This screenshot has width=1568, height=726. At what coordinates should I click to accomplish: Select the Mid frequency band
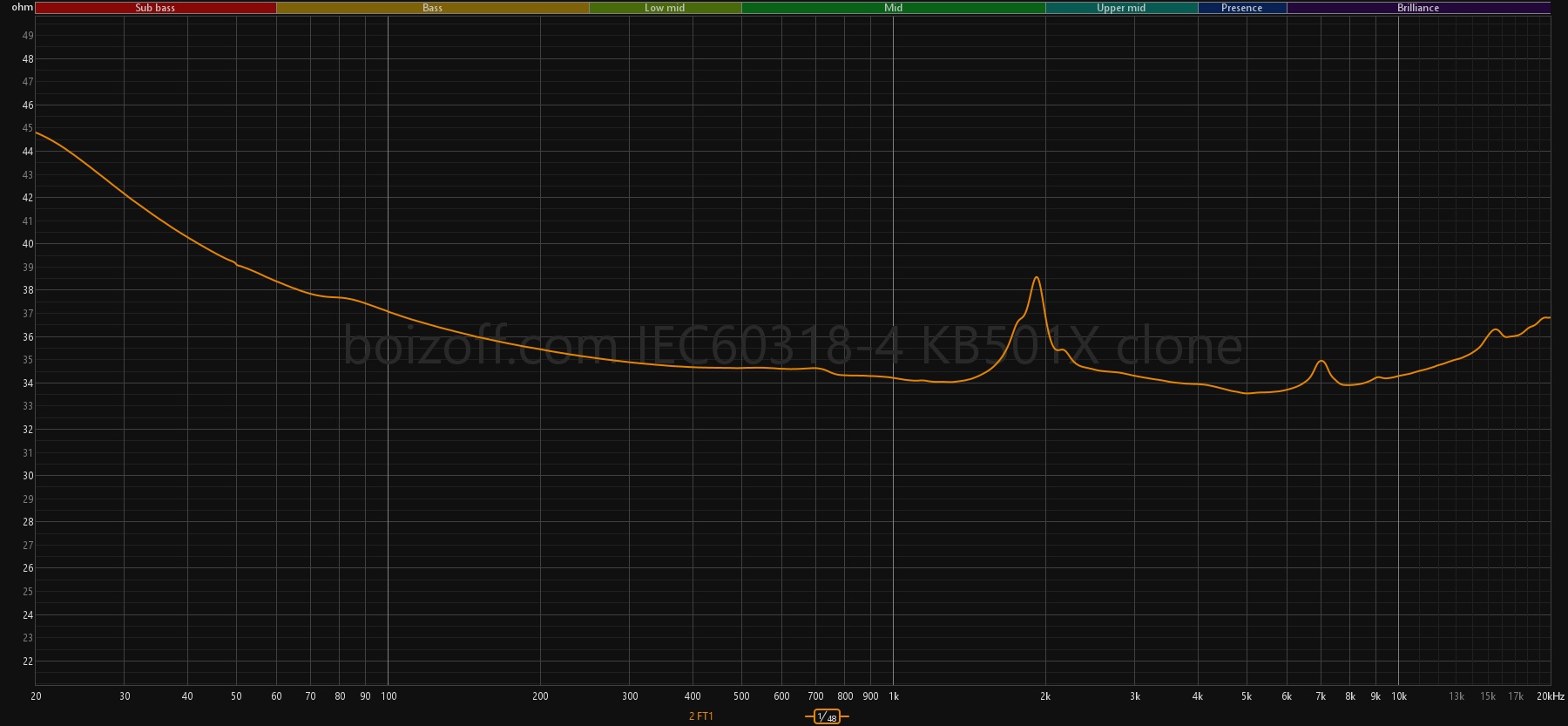click(x=893, y=8)
